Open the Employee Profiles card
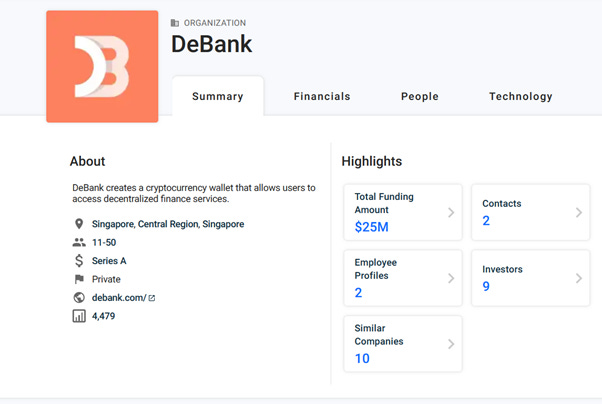 point(403,278)
